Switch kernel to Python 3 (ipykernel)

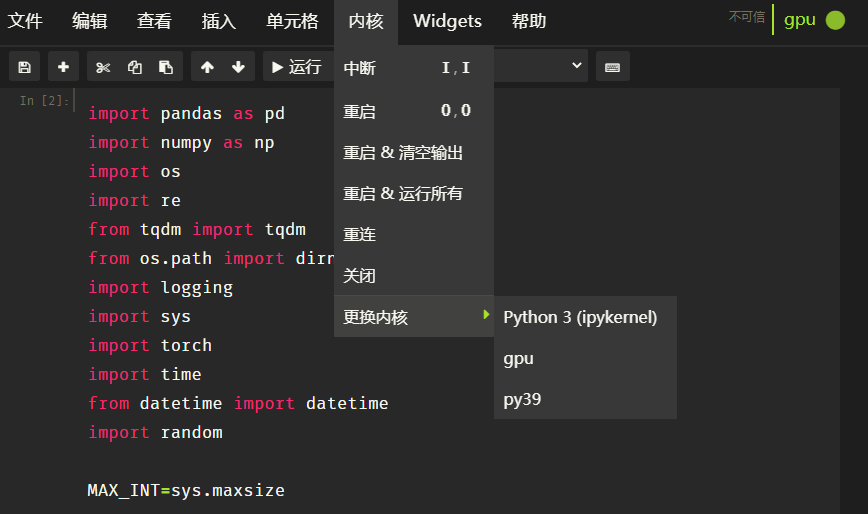tap(585, 317)
